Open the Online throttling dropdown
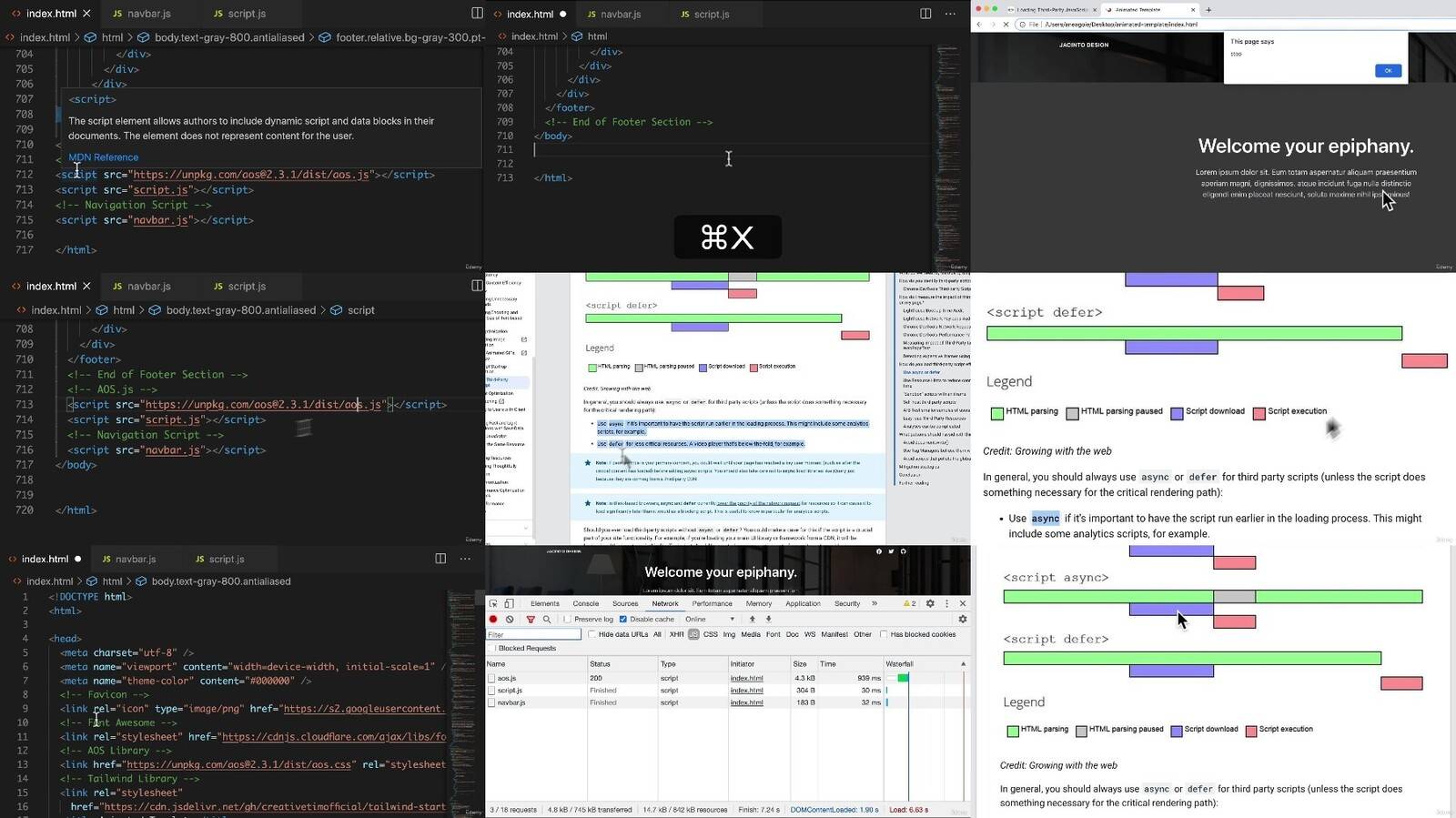Screen dimensions: 1456x818 pos(710,619)
